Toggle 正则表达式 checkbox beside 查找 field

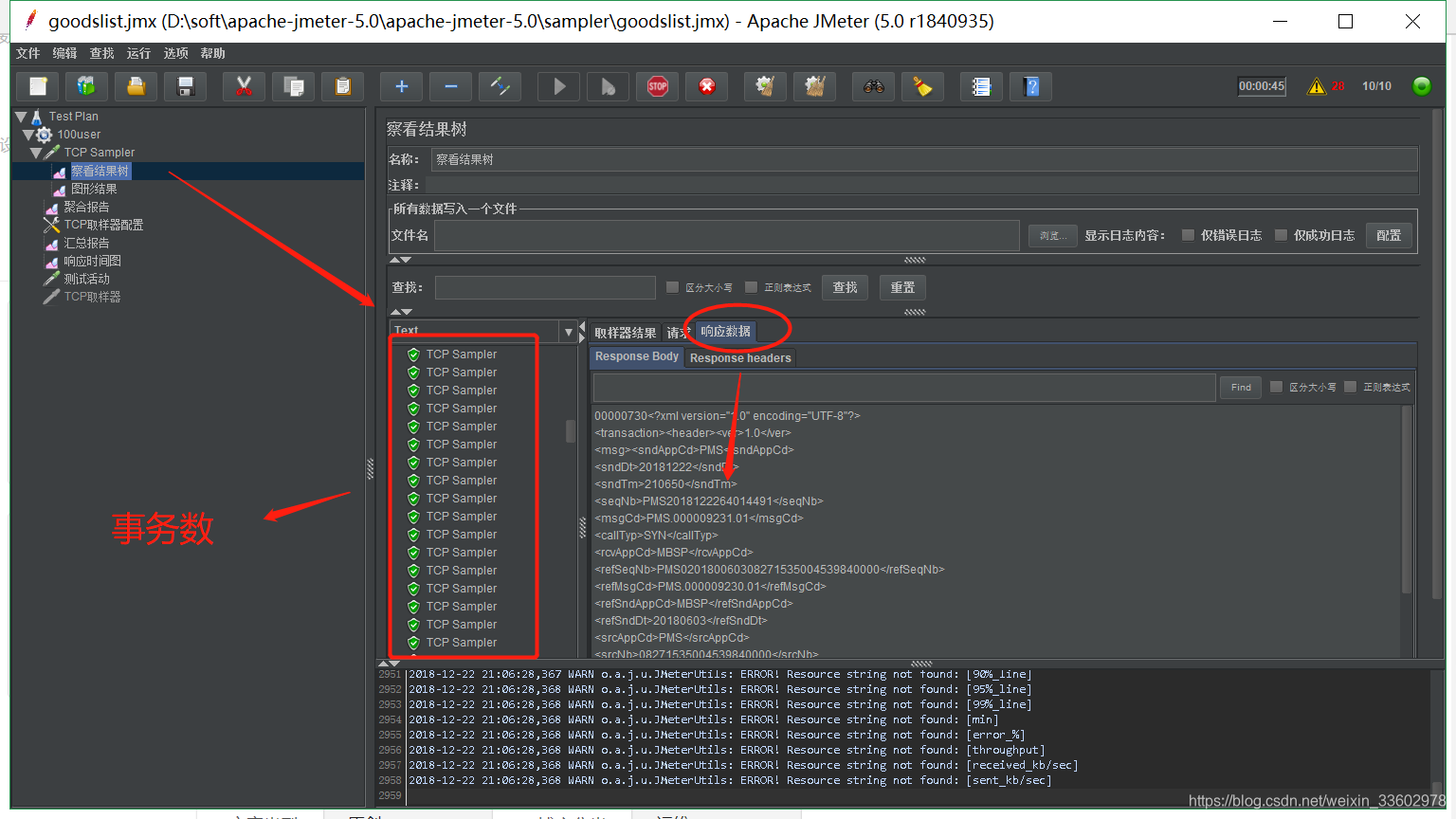(751, 287)
